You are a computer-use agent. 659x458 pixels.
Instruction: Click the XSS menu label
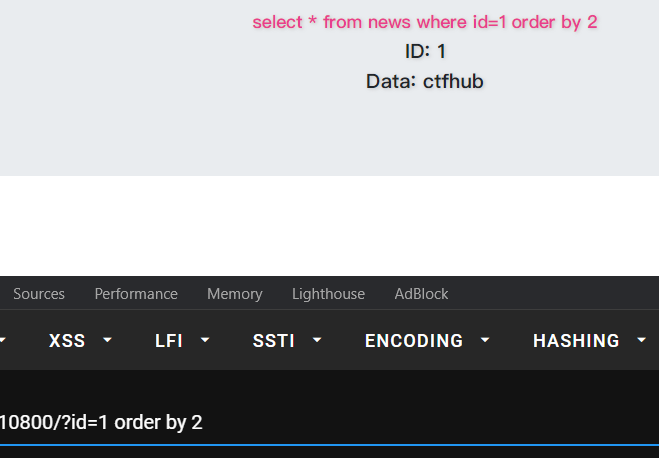67,341
